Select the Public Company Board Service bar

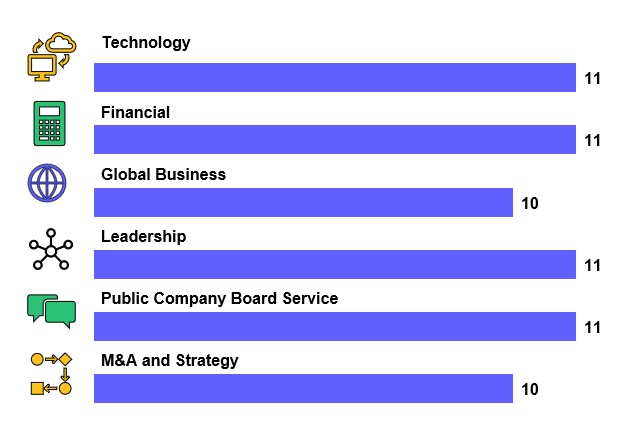[x=335, y=327]
